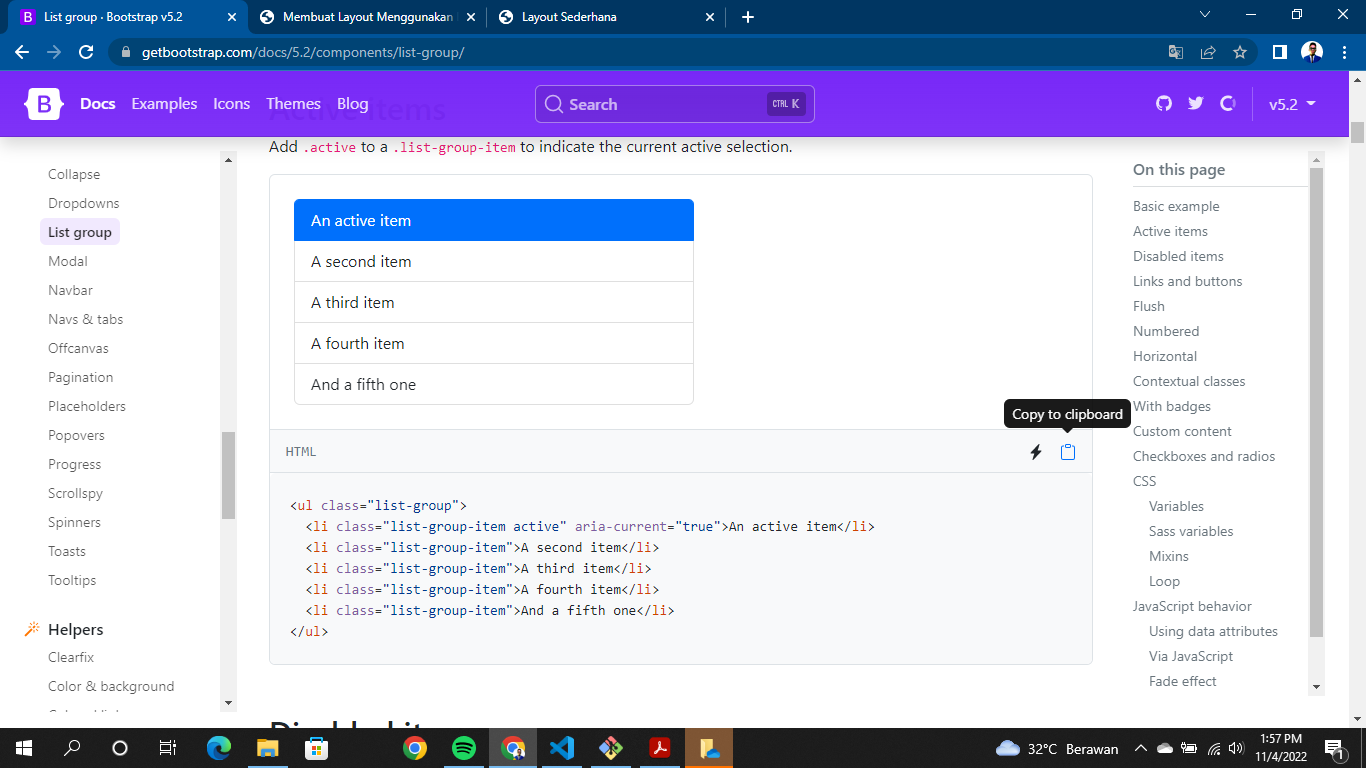
Task: Click 'And a fifth one' list entry
Action: pos(494,384)
